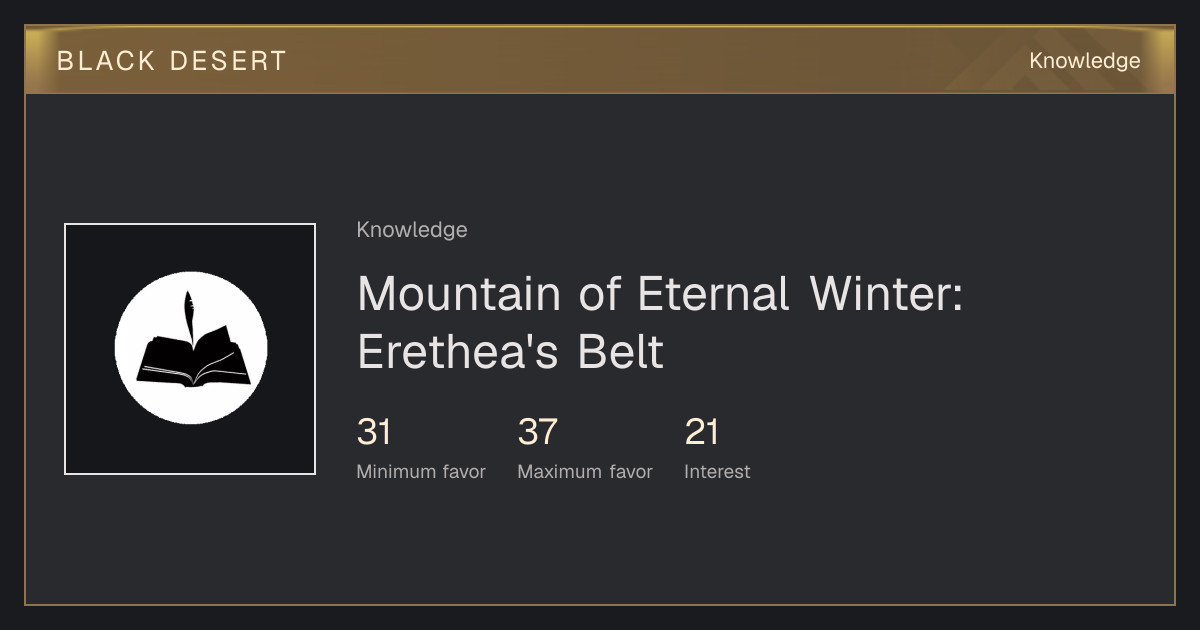Click the word Mountain in the title

pos(461,294)
